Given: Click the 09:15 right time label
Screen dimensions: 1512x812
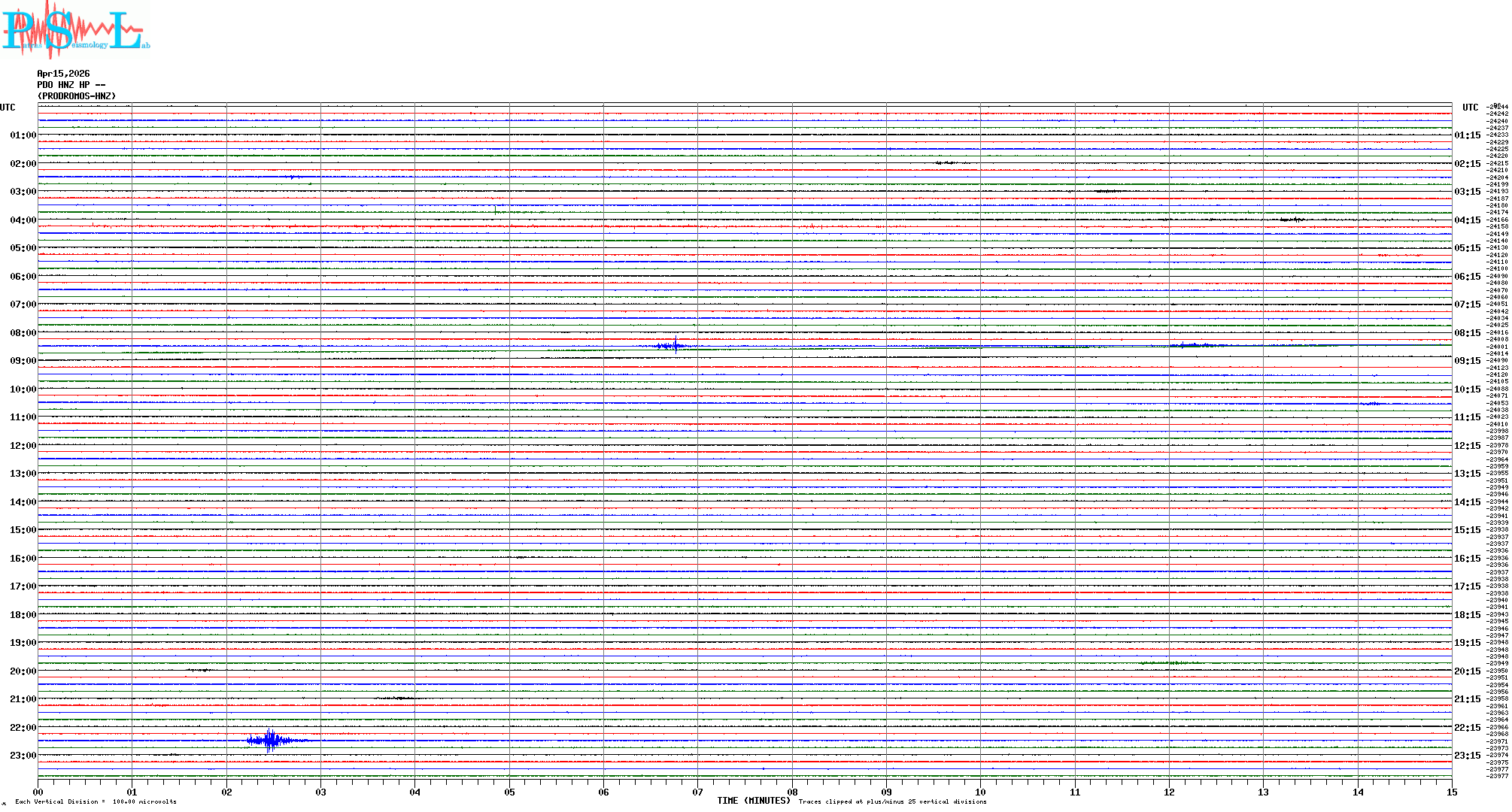Looking at the screenshot, I should (x=1467, y=361).
